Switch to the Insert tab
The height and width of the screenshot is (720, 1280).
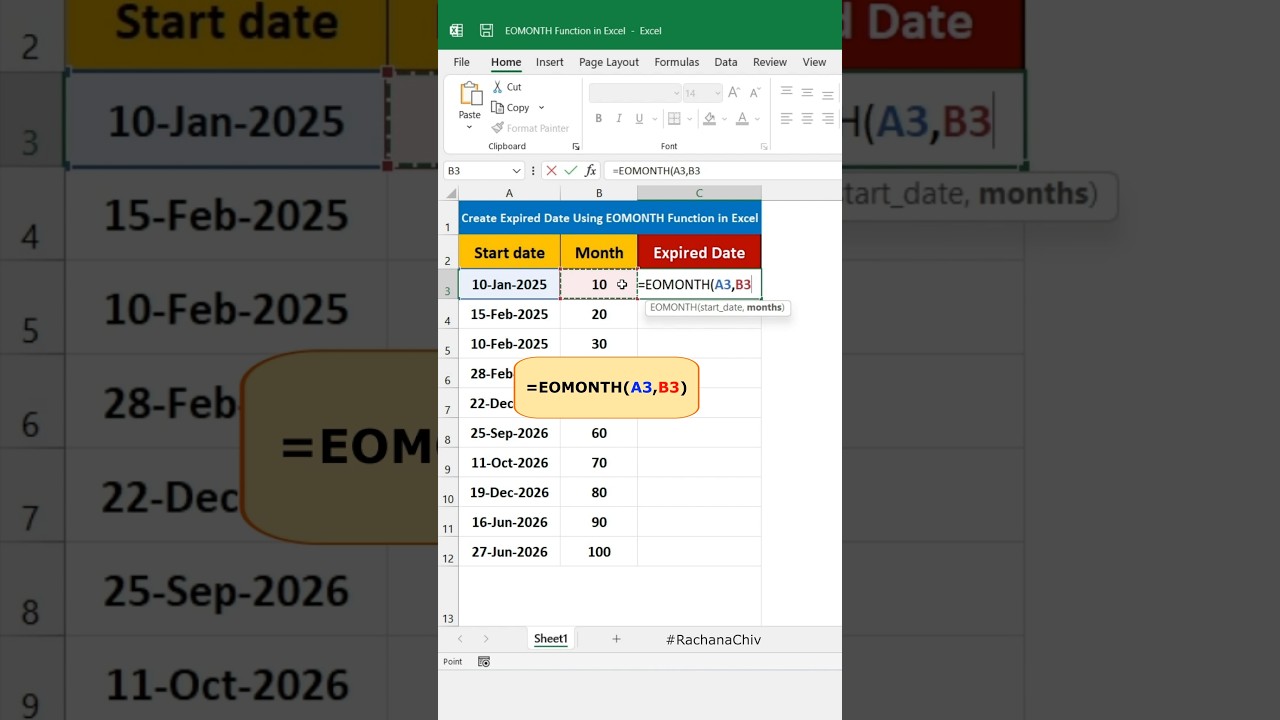click(549, 62)
